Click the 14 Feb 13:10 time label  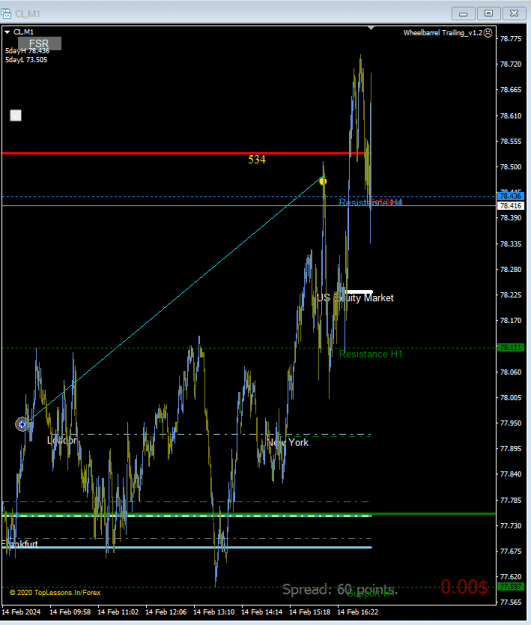[214, 612]
